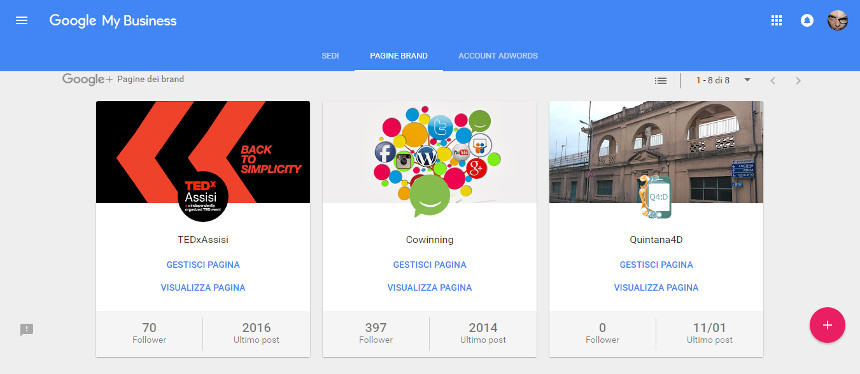Go to next page arrow
Image resolution: width=860 pixels, height=374 pixels.
(798, 81)
